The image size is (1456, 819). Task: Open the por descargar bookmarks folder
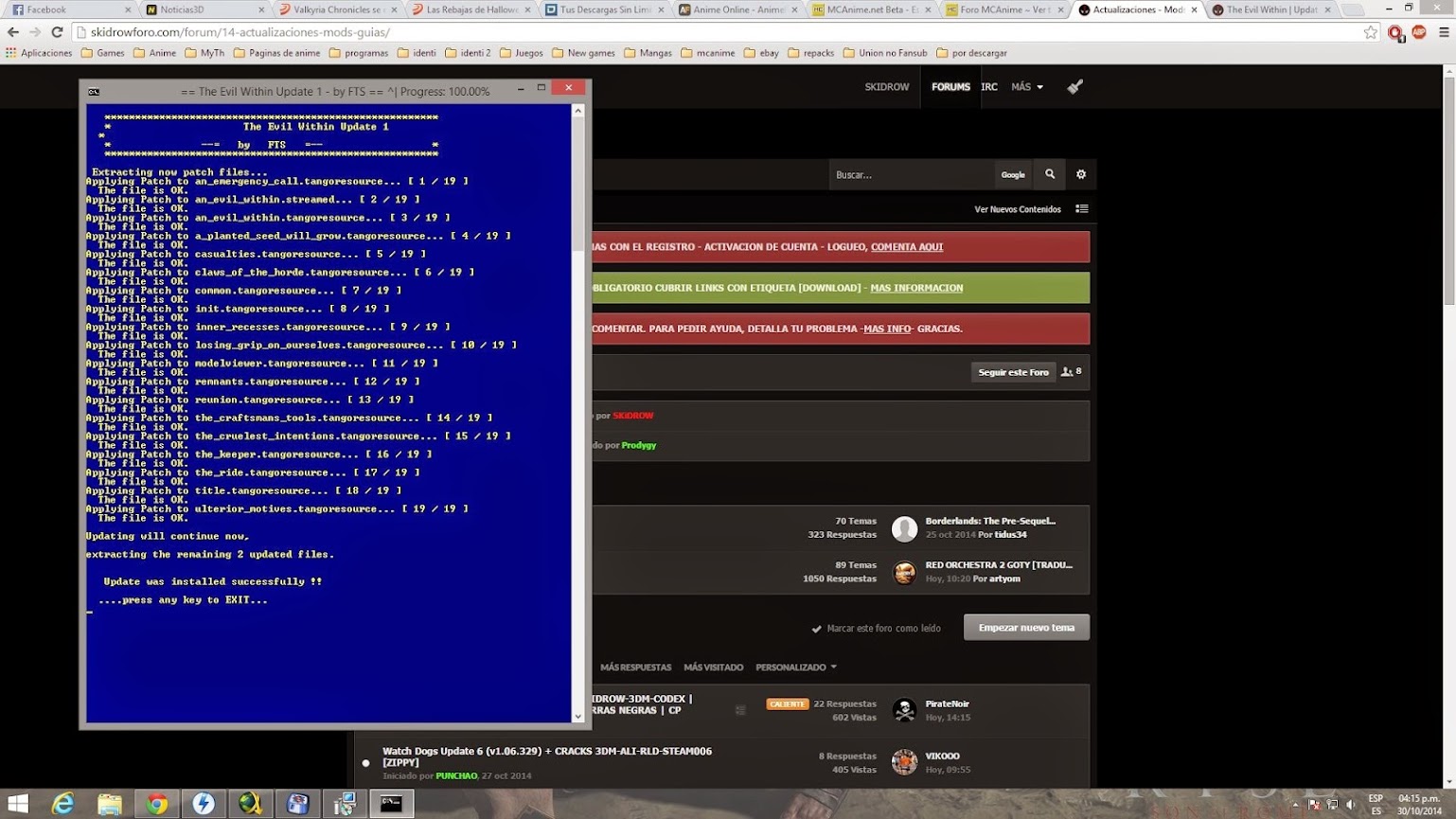tap(971, 53)
